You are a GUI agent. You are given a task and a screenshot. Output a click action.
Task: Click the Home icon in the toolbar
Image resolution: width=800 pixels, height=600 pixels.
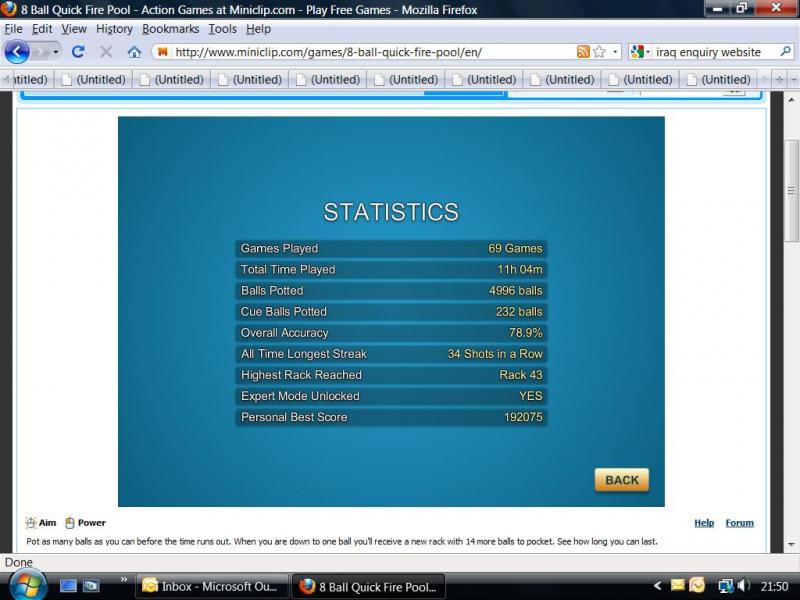134,52
